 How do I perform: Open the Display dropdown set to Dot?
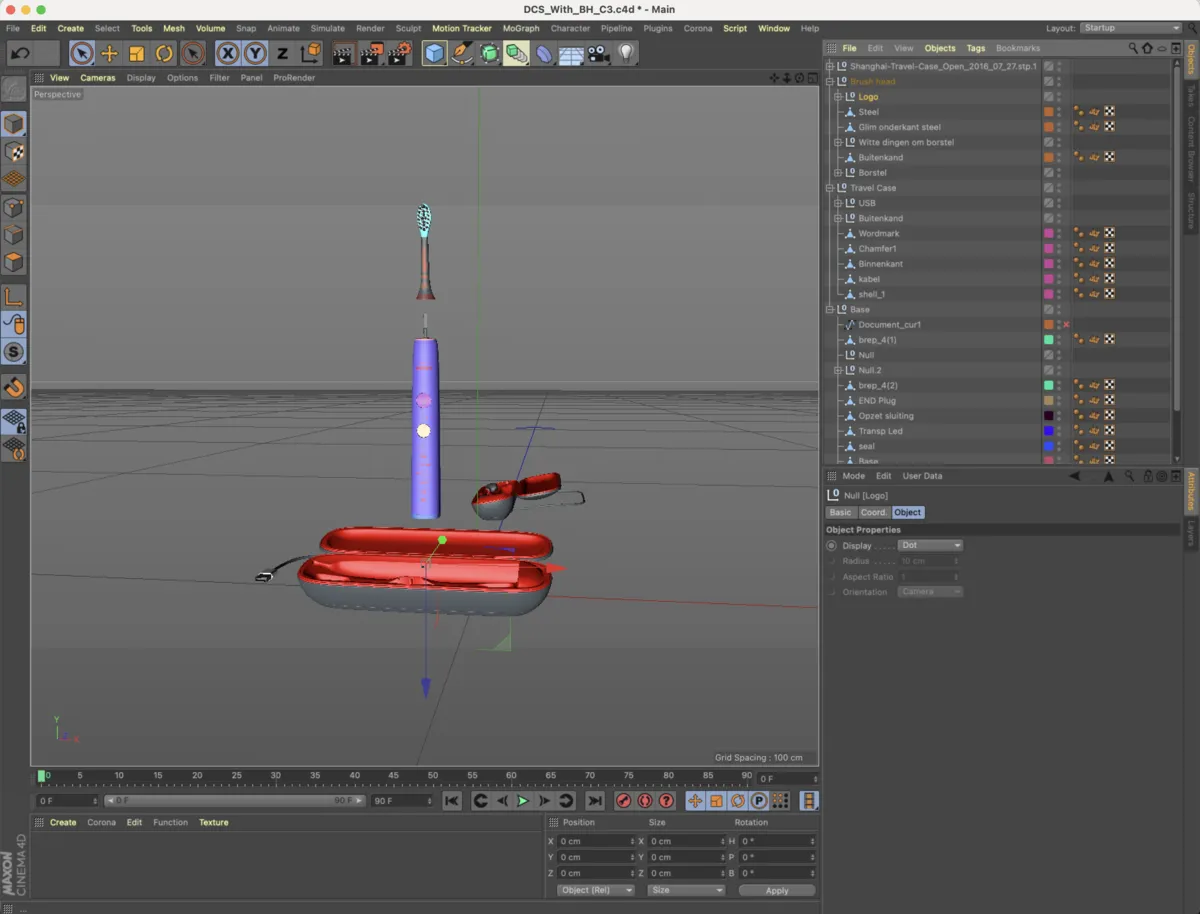click(x=930, y=545)
